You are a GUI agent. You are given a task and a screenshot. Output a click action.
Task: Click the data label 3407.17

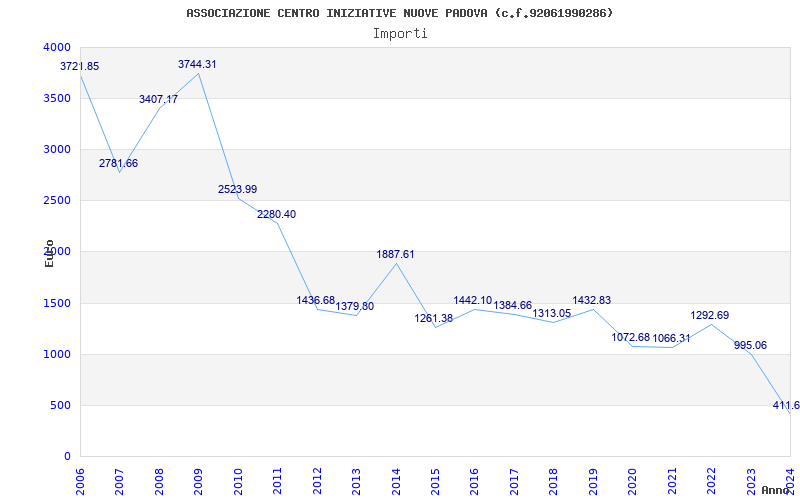pos(159,99)
